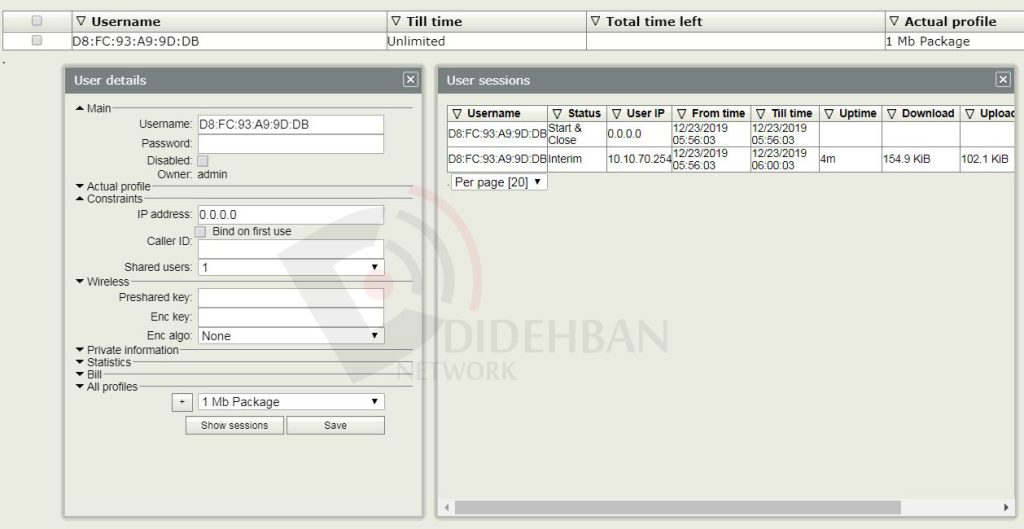Expand the Private information section
1024x529 pixels.
(x=80, y=350)
